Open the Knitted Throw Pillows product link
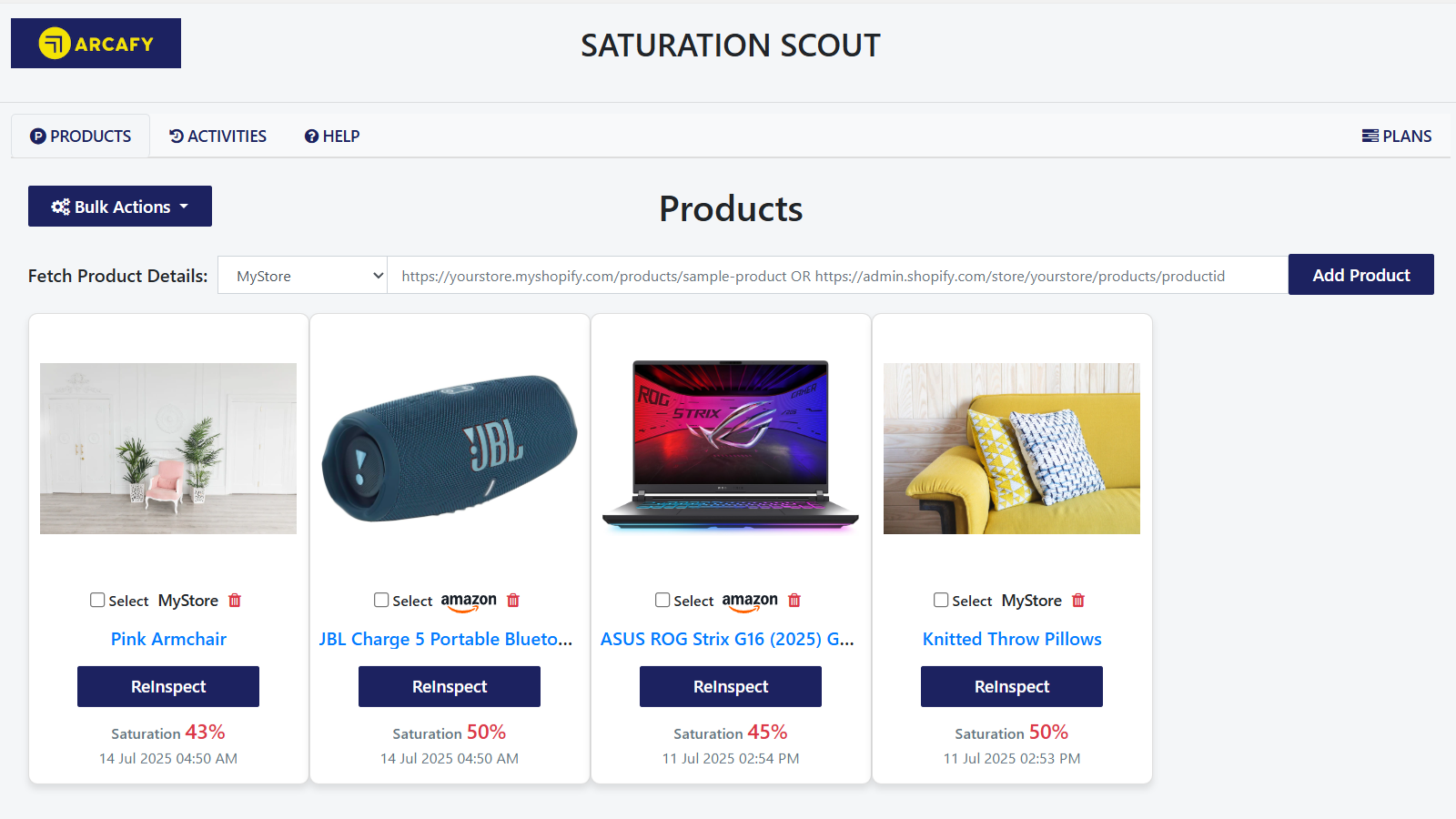 coord(1011,639)
